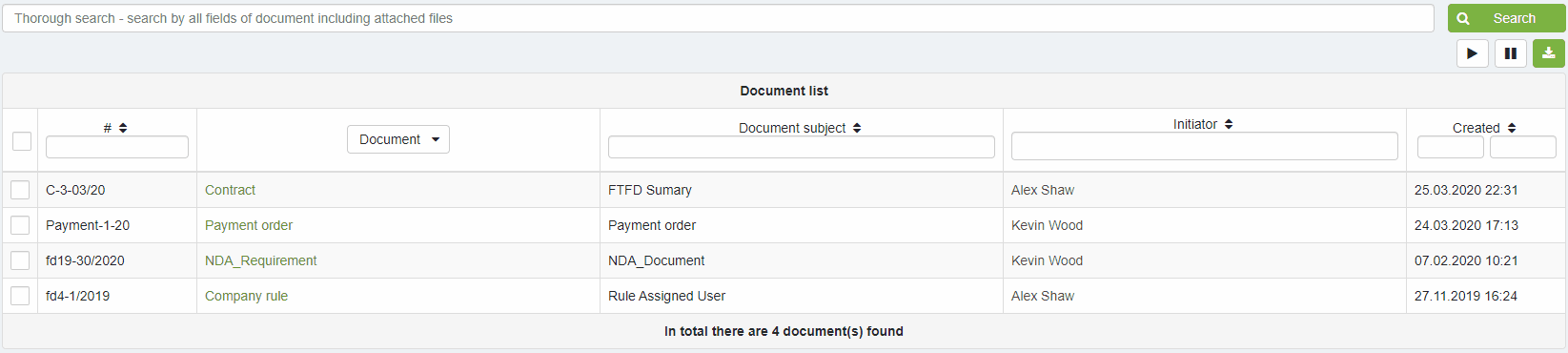Open the Contract document link
Viewport: 1568px width, 353px height.
(230, 190)
